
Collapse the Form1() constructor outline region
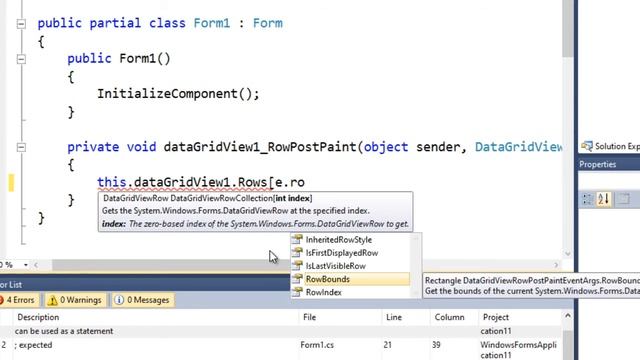pyautogui.click(x=21, y=59)
